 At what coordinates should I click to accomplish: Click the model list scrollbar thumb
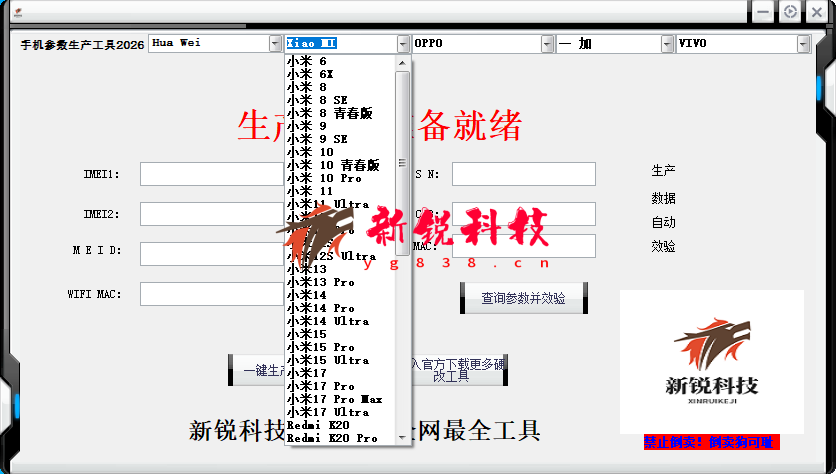tap(403, 163)
